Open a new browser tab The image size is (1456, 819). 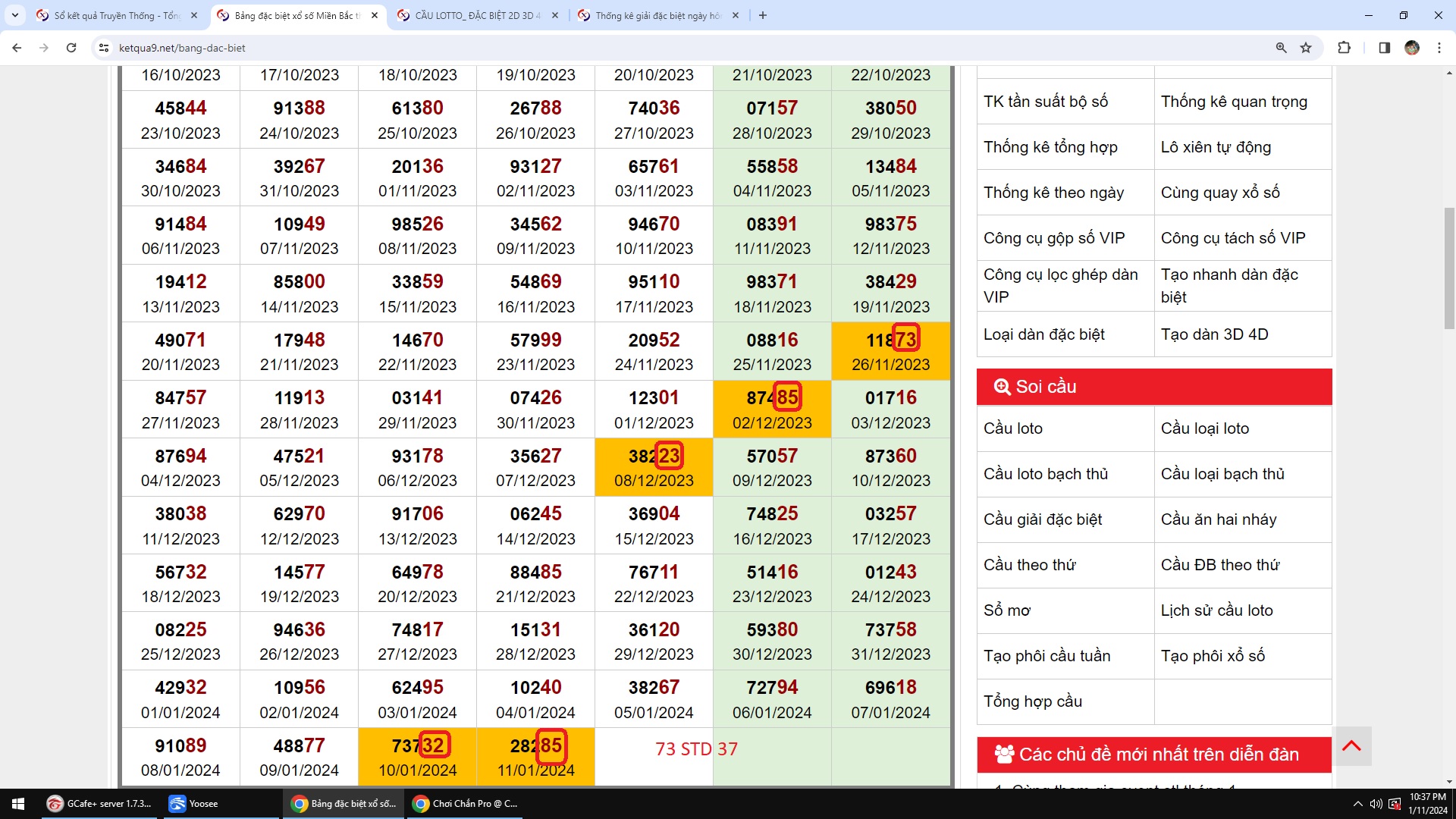coord(763,15)
